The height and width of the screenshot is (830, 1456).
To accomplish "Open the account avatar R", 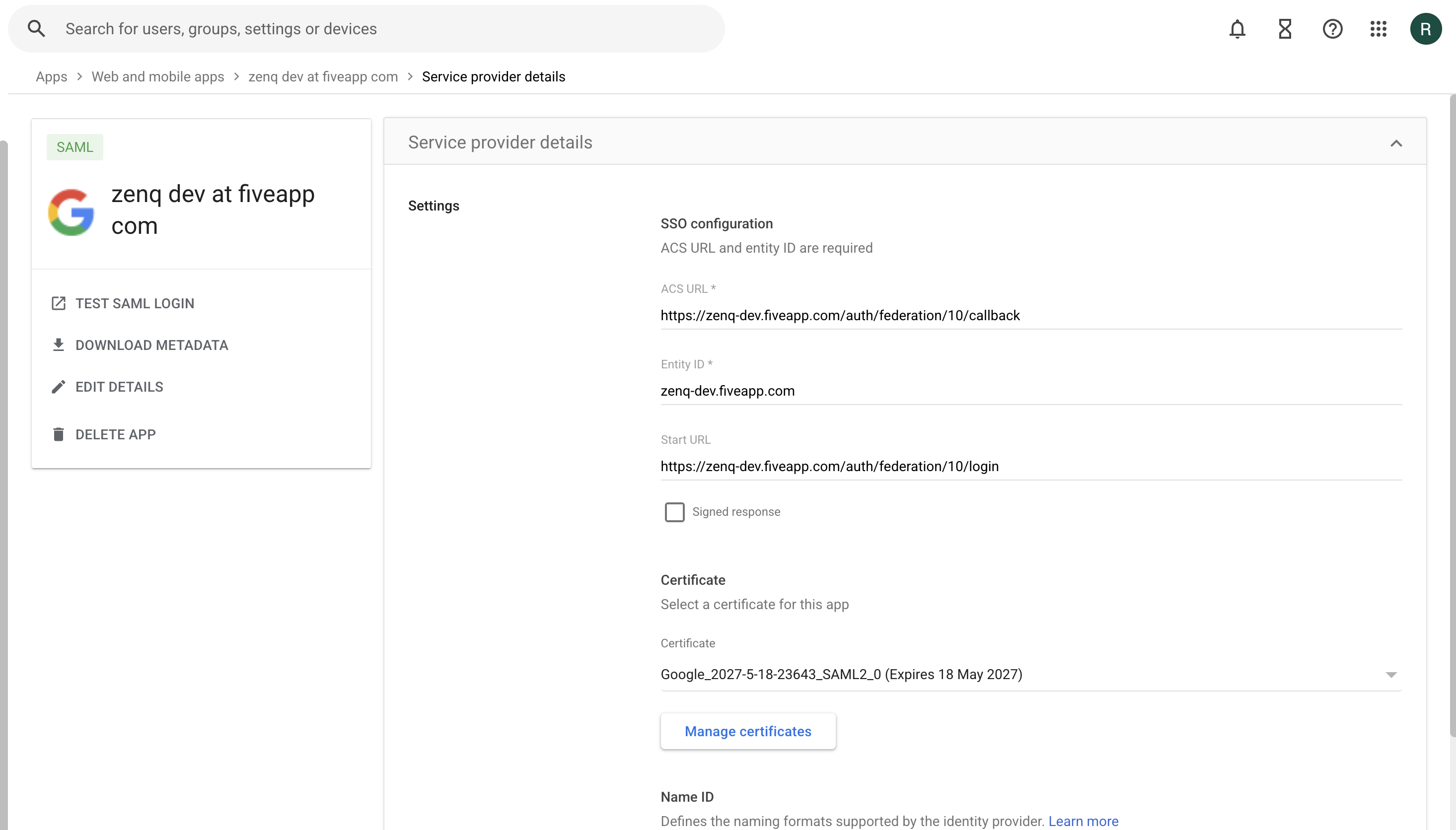I will [1426, 28].
